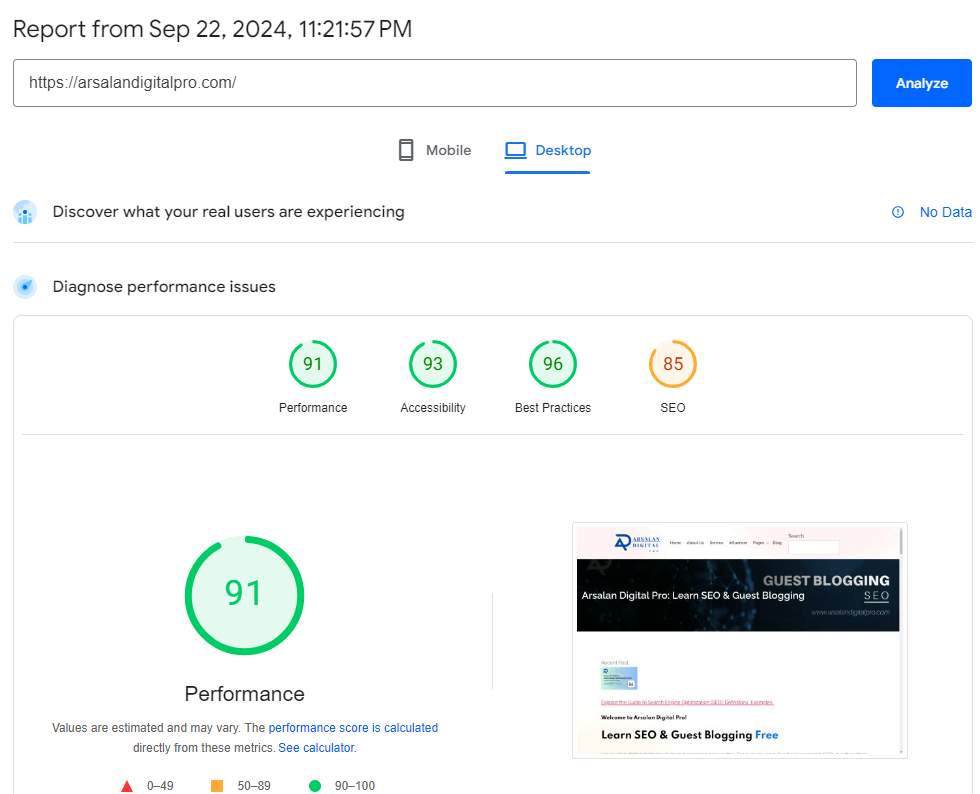The image size is (980, 794).
Task: Click the desktop laptop icon
Action: pyautogui.click(x=516, y=150)
